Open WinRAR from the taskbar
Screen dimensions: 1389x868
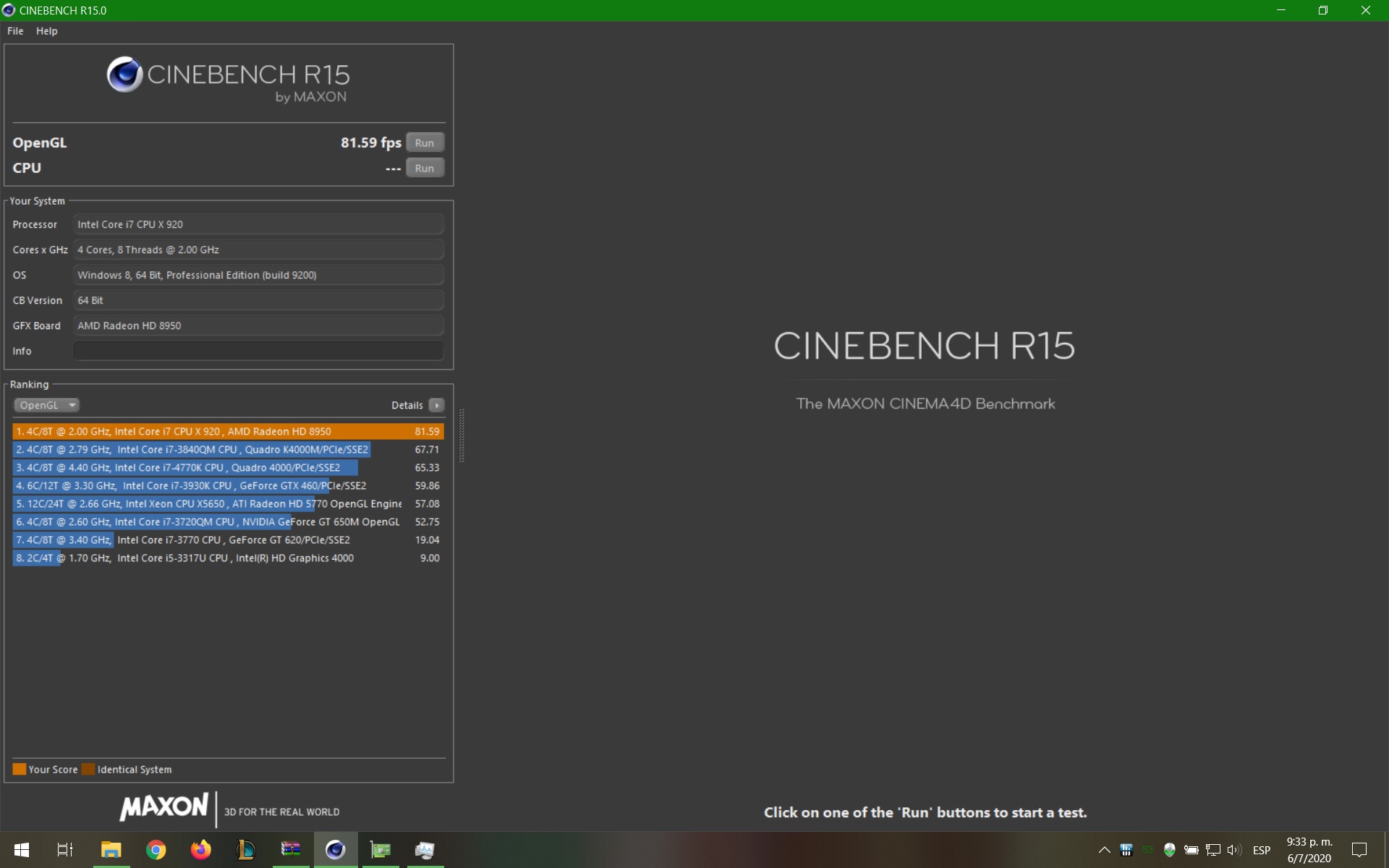[x=291, y=850]
